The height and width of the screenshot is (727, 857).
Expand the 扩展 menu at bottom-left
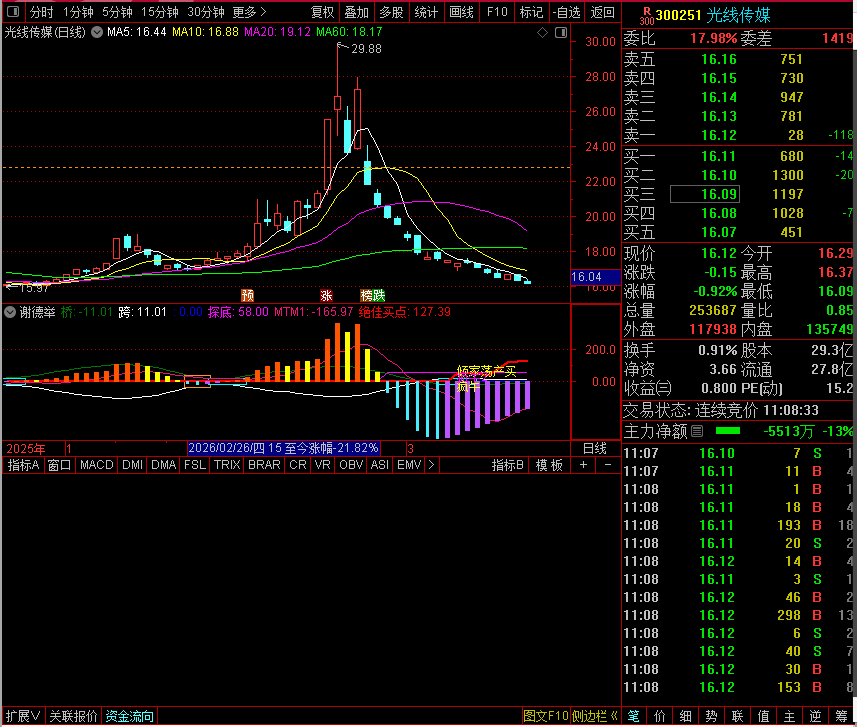(x=22, y=716)
